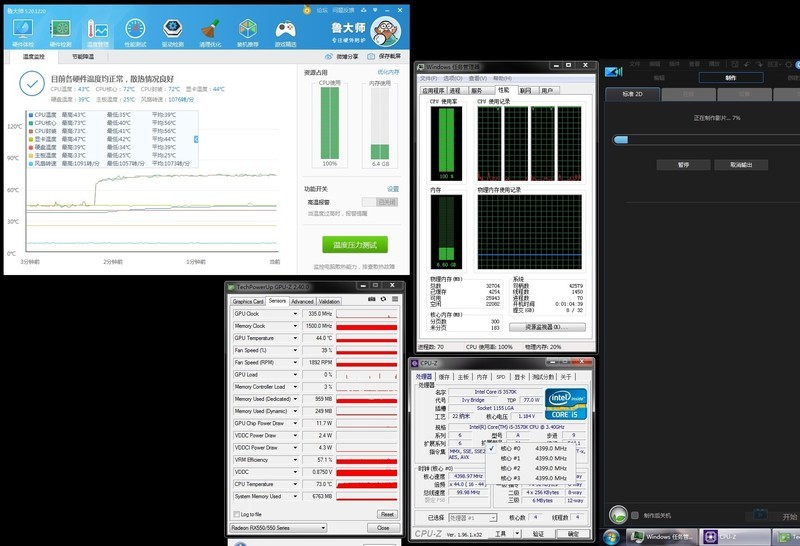Open the CPU Temperature sensor dropdown in GPU-Z

295,484
